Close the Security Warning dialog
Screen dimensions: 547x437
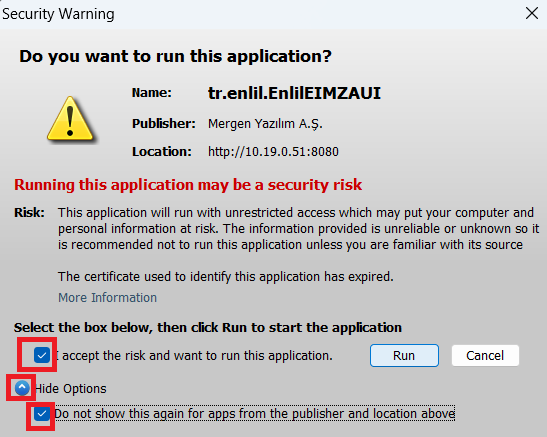532,14
